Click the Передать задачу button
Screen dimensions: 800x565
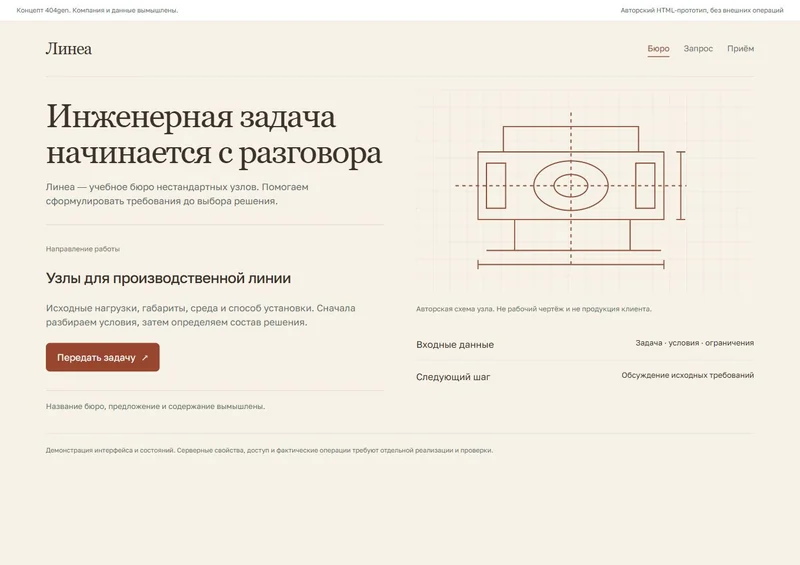click(x=103, y=357)
